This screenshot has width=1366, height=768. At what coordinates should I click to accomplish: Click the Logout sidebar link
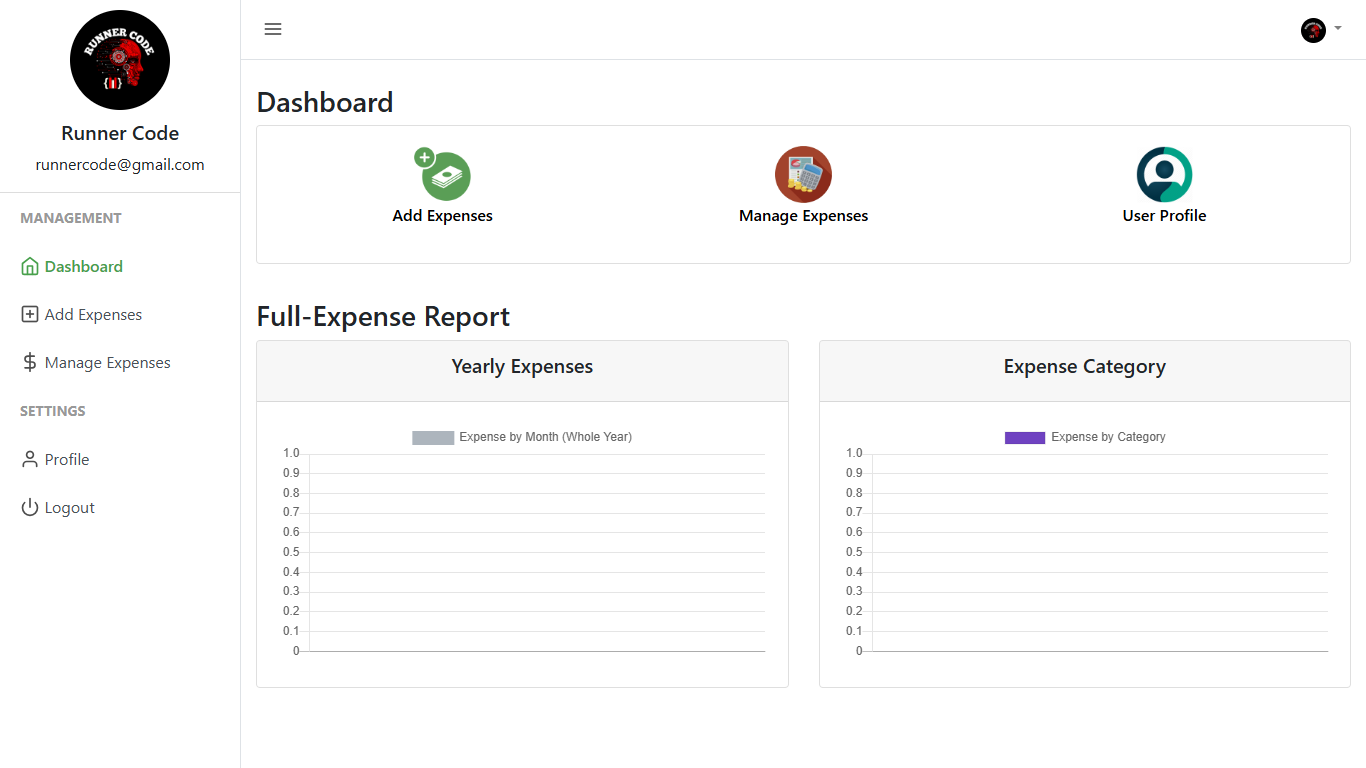coord(70,508)
